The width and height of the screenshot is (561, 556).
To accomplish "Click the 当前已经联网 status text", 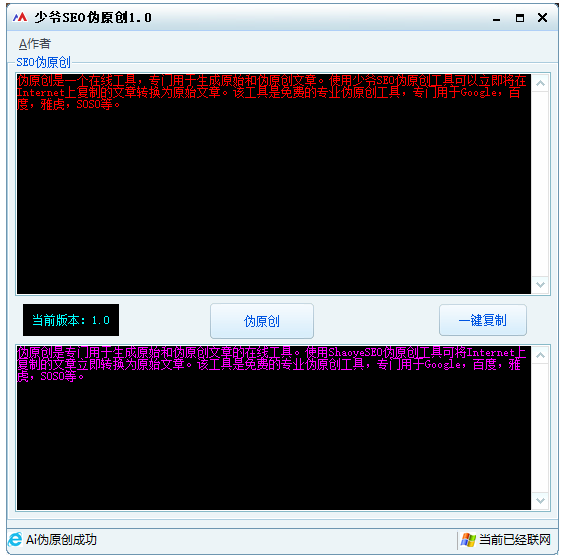I will pyautogui.click(x=514, y=540).
